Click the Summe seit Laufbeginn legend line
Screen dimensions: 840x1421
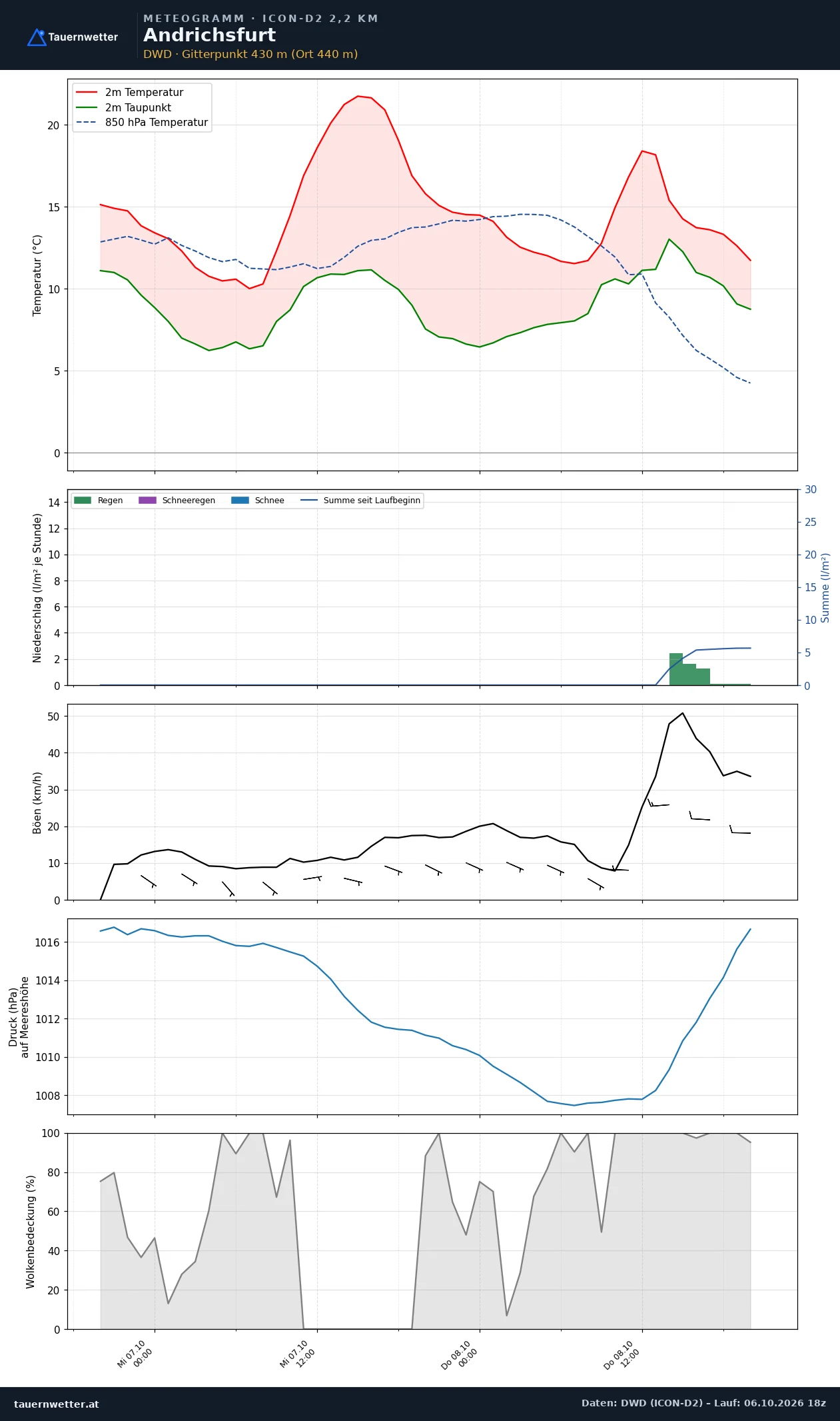click(309, 501)
